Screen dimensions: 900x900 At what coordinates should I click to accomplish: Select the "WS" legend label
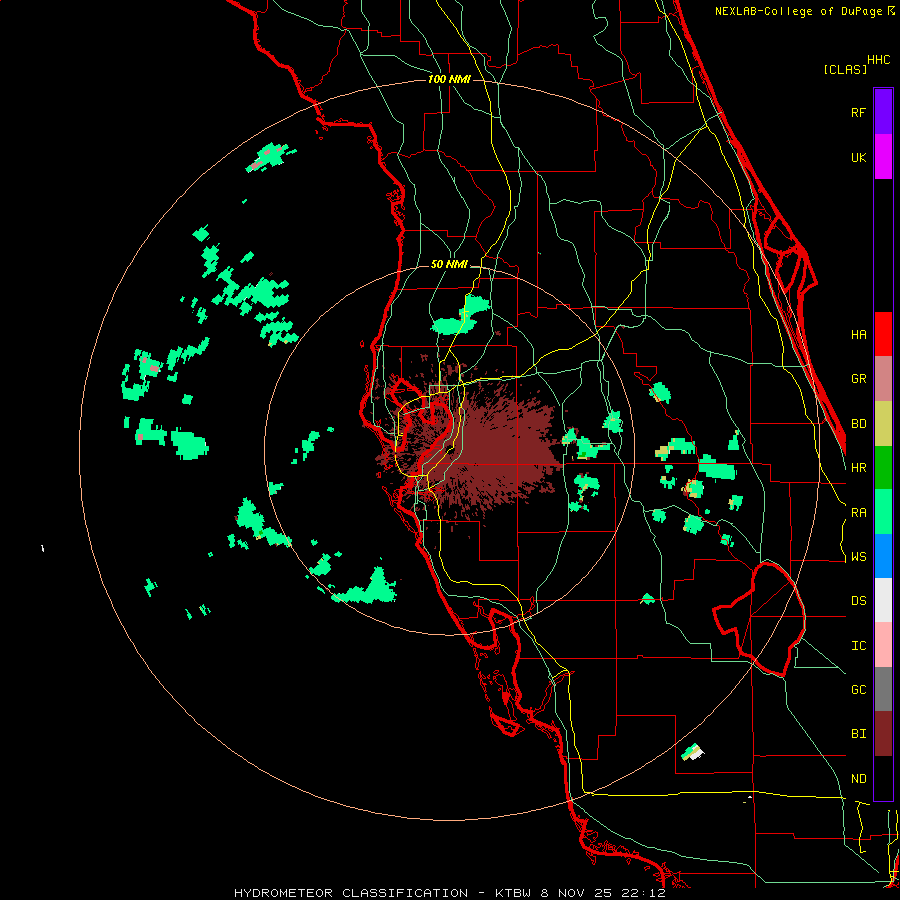pos(858,557)
